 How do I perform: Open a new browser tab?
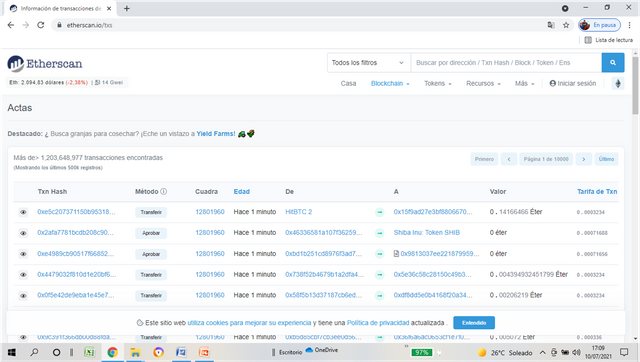pos(127,9)
